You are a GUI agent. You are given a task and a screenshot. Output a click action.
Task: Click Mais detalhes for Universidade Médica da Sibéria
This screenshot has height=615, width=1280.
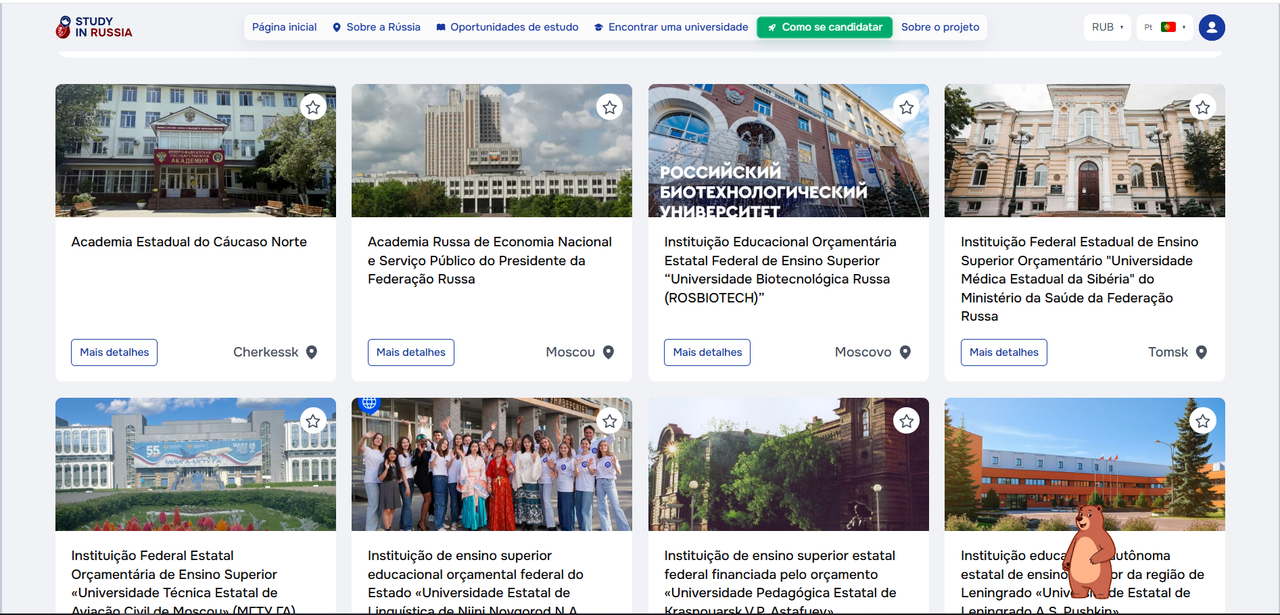[1004, 352]
